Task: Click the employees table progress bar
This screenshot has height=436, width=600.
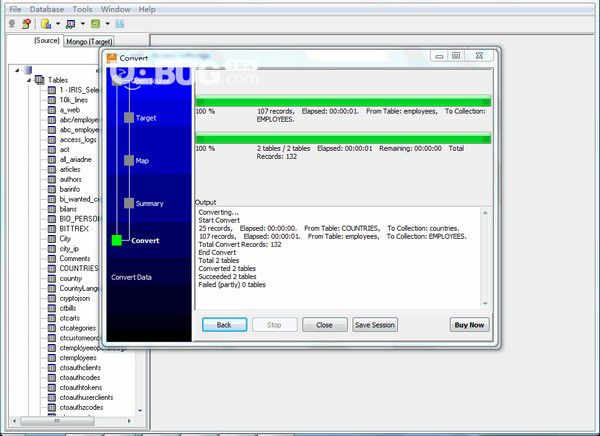Action: pyautogui.click(x=343, y=101)
